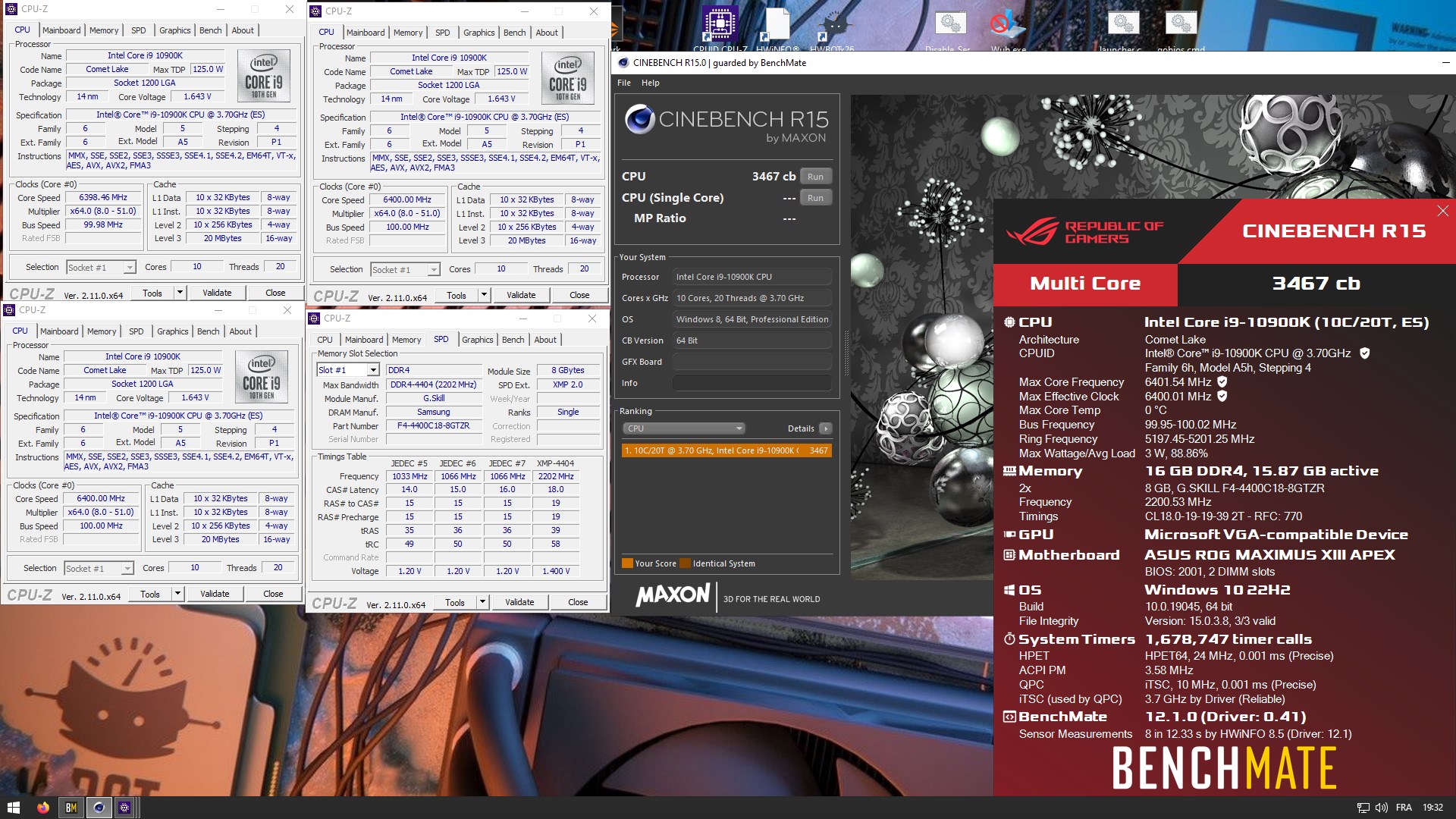
Task: Open Socket #1 selection in 6398.46 MHz CPU-Z
Action: (101, 267)
